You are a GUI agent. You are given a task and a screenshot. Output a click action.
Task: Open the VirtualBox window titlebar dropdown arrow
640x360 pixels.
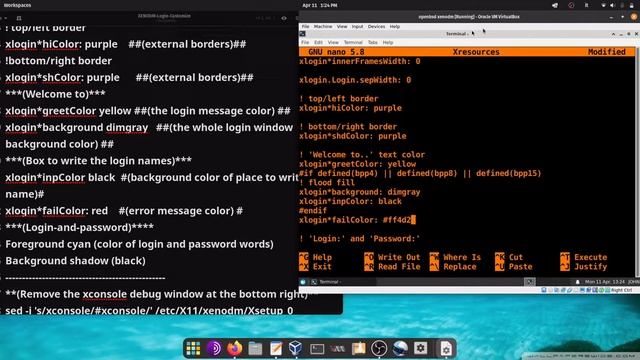pos(622,17)
